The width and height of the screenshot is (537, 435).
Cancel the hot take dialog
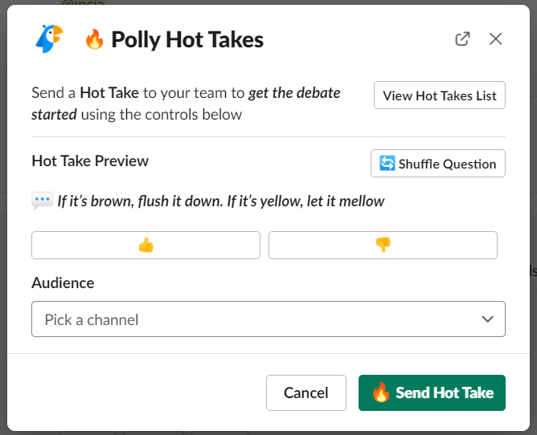tap(306, 393)
